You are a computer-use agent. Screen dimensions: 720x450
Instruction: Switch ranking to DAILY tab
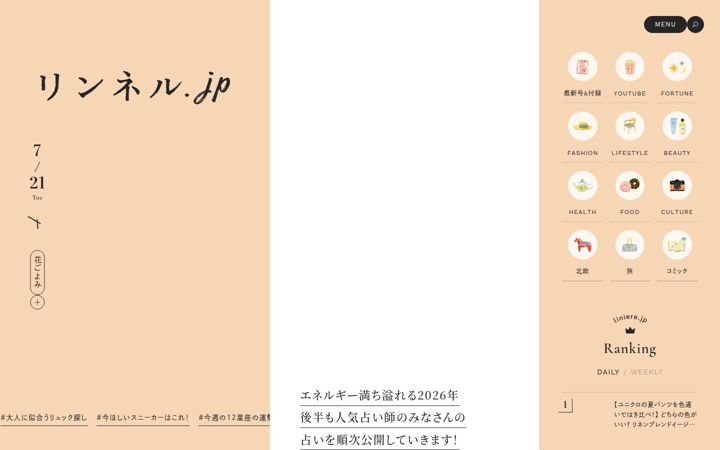(608, 372)
